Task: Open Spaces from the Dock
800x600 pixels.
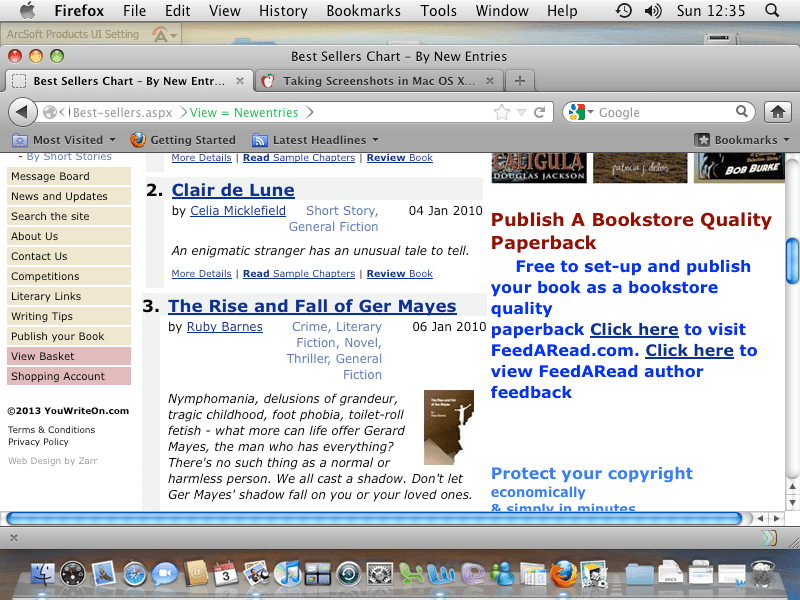Action: point(318,573)
